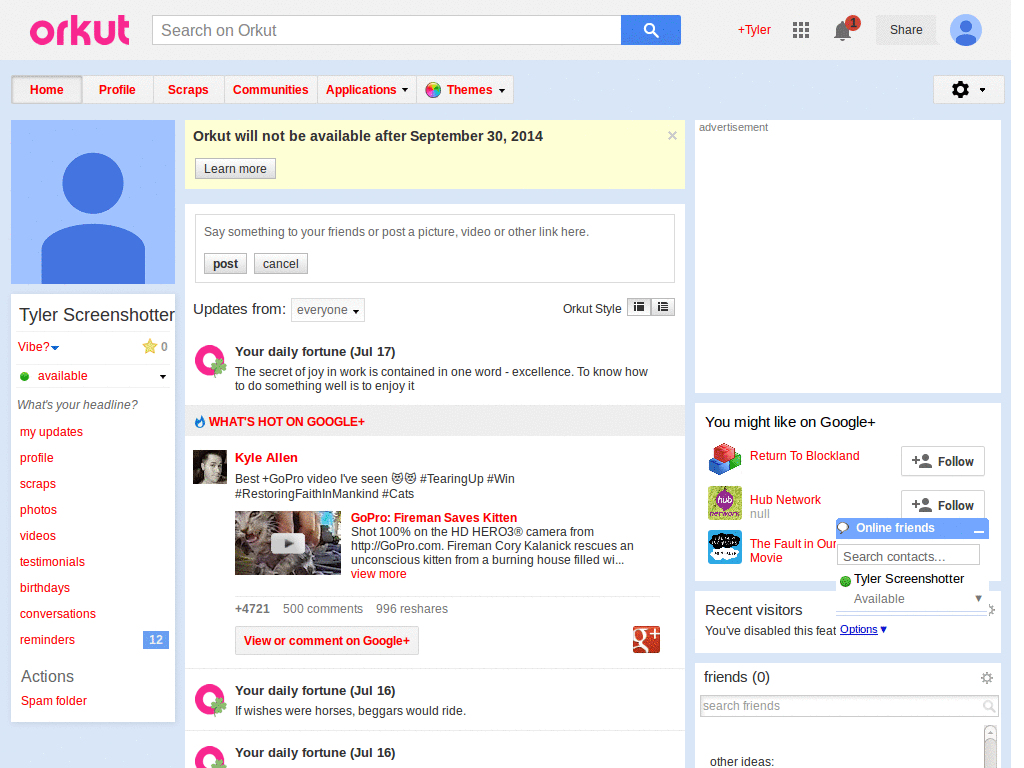Image resolution: width=1024 pixels, height=768 pixels.
Task: Open the Profile tab
Action: click(x=118, y=90)
